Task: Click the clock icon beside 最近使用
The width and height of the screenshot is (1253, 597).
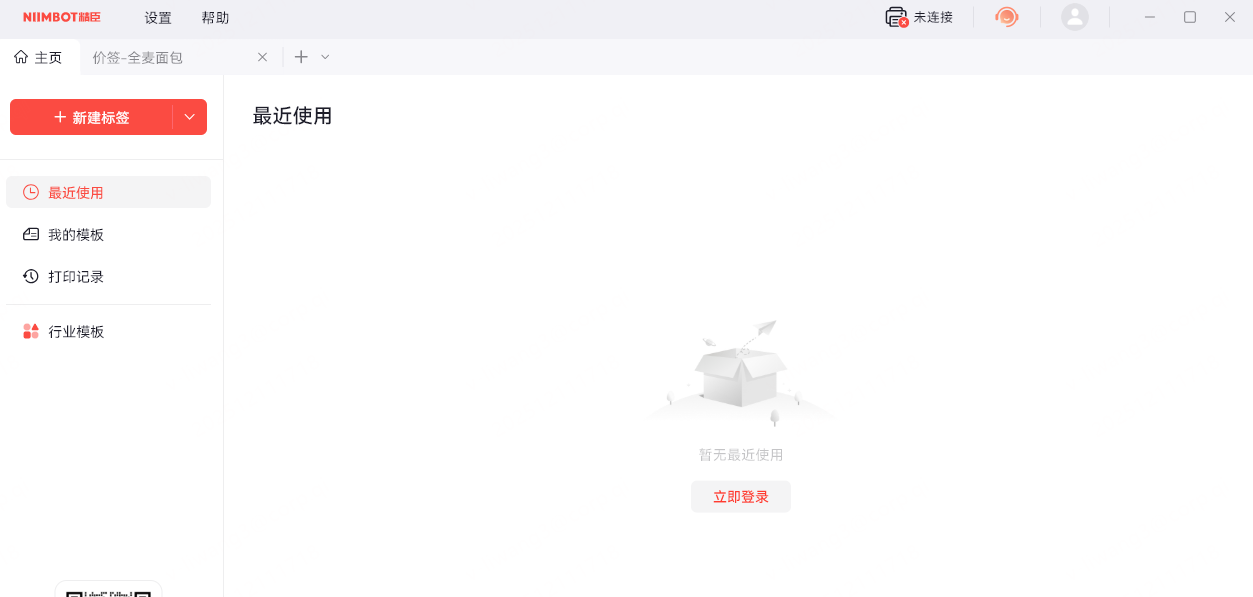Action: point(31,192)
